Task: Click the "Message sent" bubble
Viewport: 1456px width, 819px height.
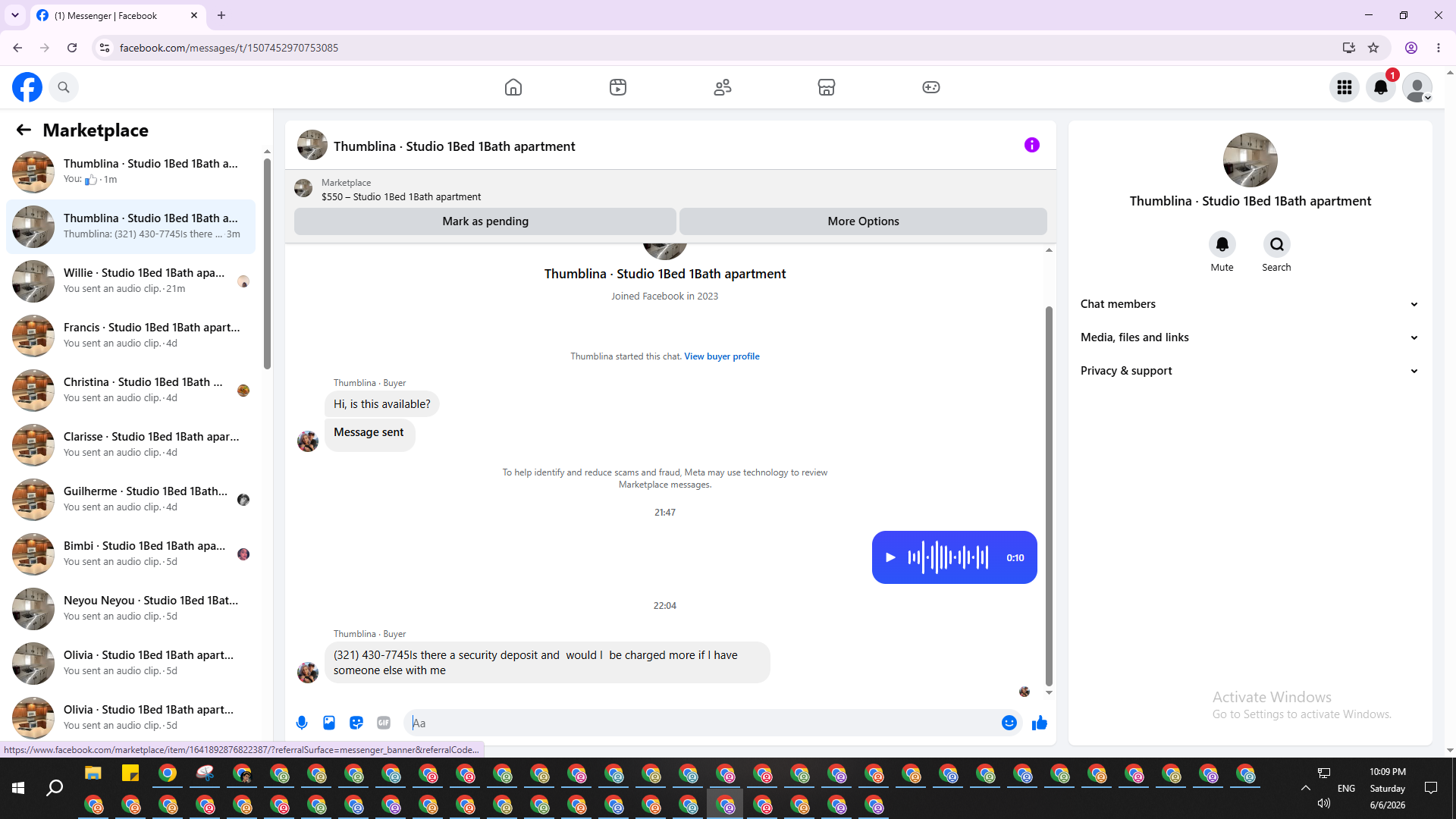Action: tap(369, 434)
